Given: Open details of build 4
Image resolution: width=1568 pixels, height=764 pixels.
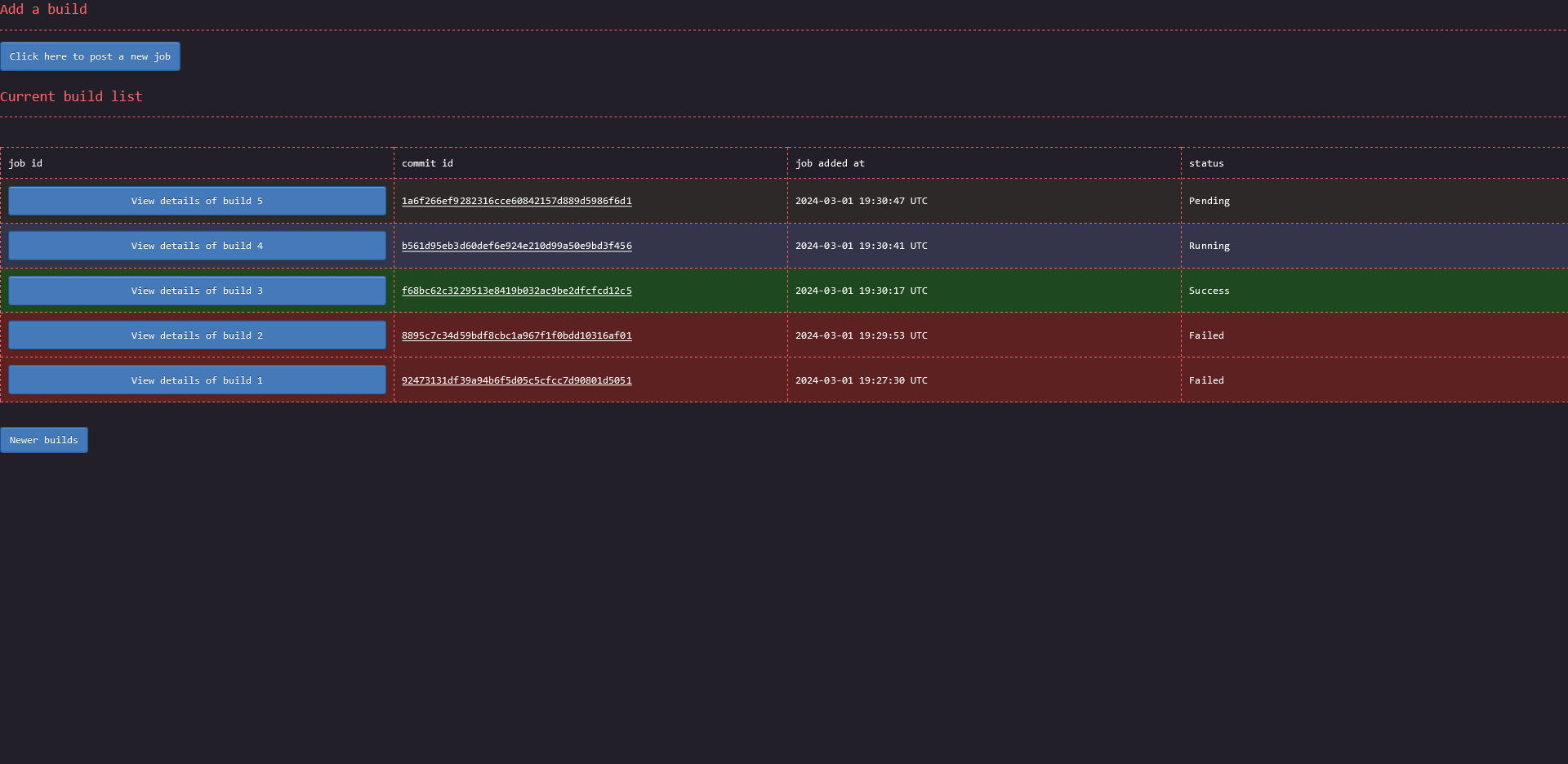Looking at the screenshot, I should (197, 246).
